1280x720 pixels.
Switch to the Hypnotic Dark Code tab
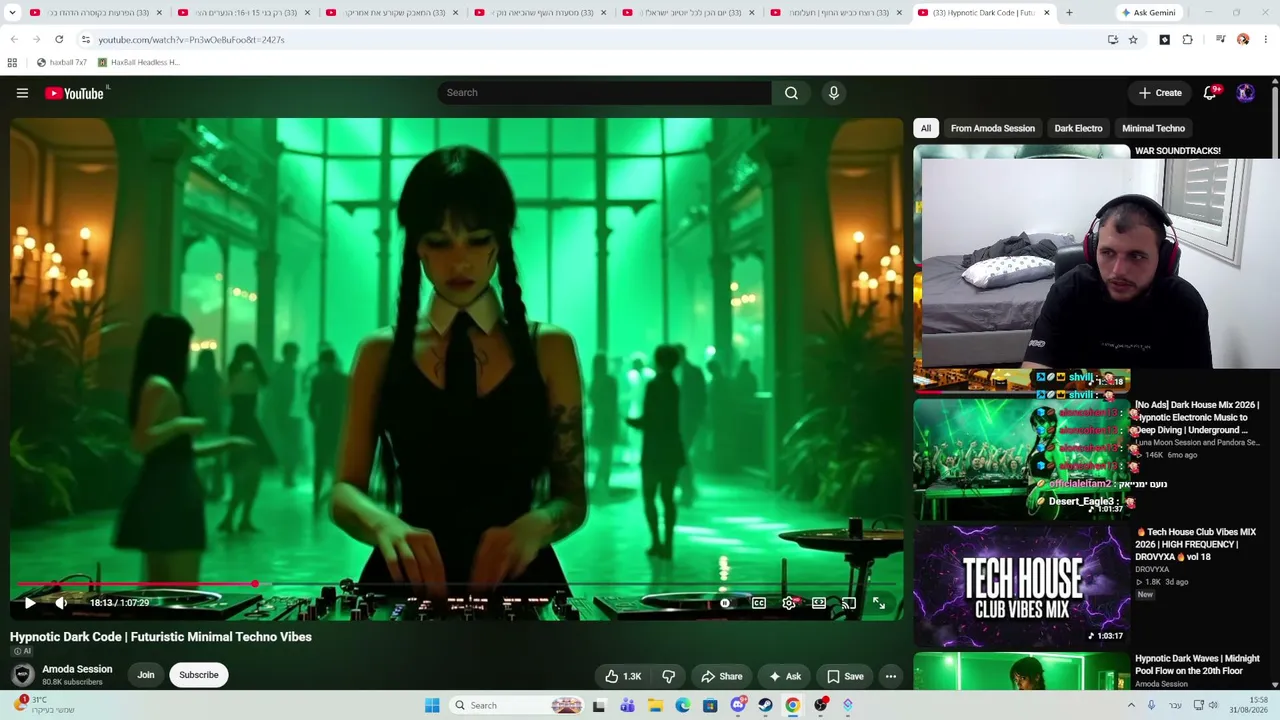point(984,13)
